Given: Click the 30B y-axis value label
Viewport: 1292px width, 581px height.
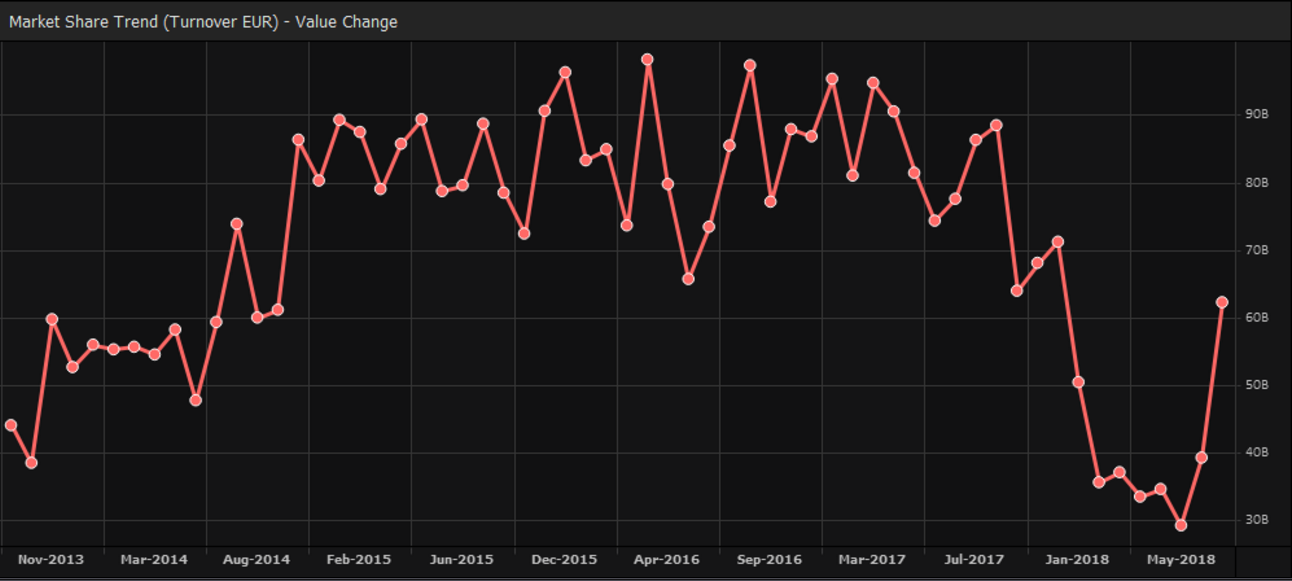Looking at the screenshot, I should [x=1256, y=520].
